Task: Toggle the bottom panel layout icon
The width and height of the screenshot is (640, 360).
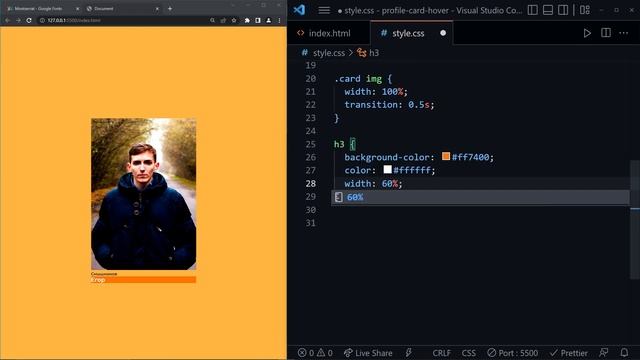Action: click(548, 10)
